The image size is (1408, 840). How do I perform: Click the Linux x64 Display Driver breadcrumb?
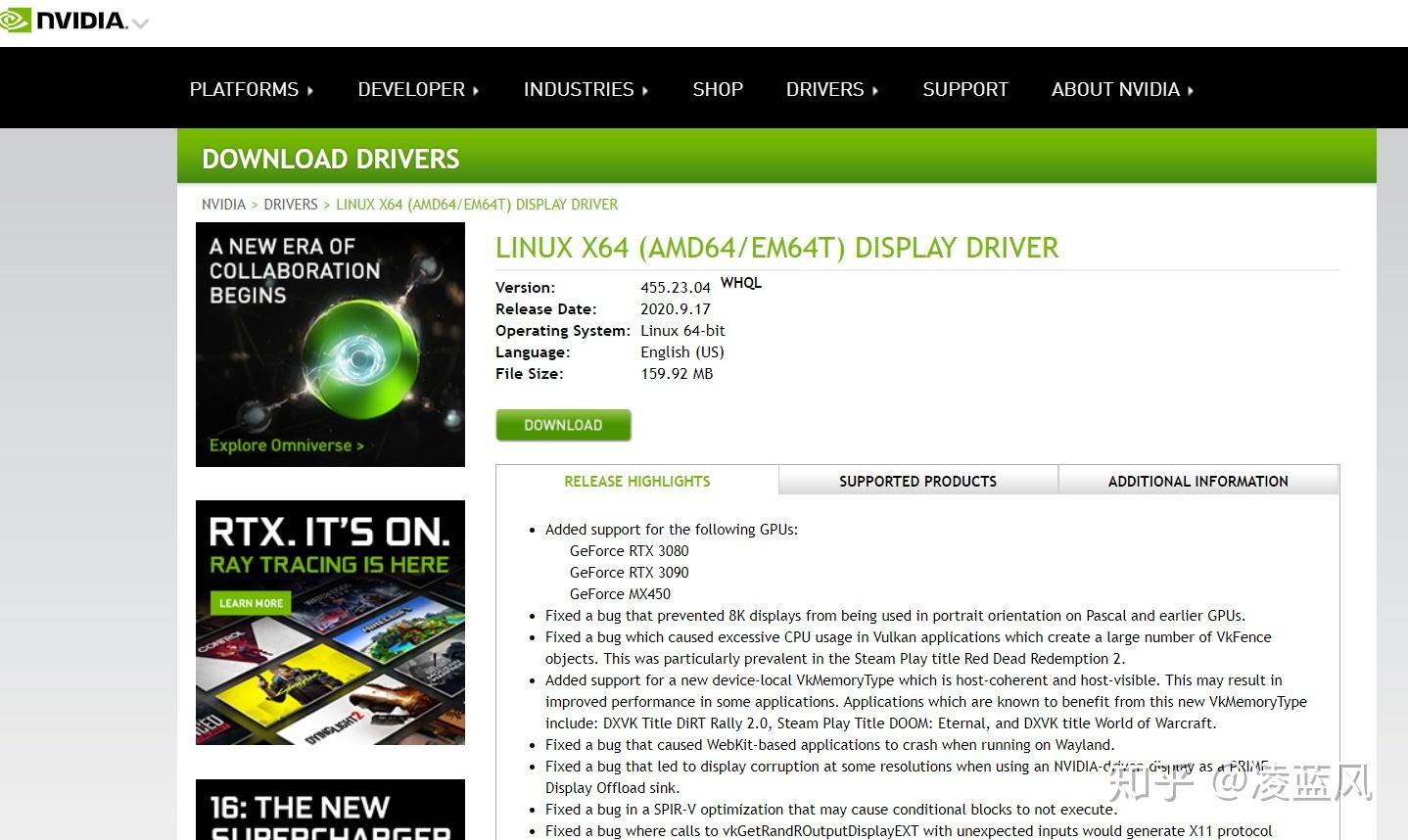477,205
